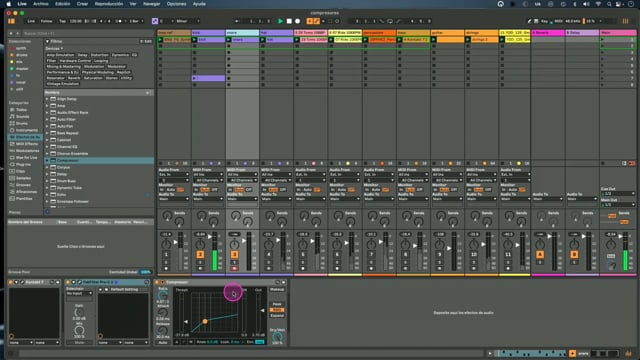Select Channel EQ in the device list
The height and width of the screenshot is (360, 640).
click(67, 147)
